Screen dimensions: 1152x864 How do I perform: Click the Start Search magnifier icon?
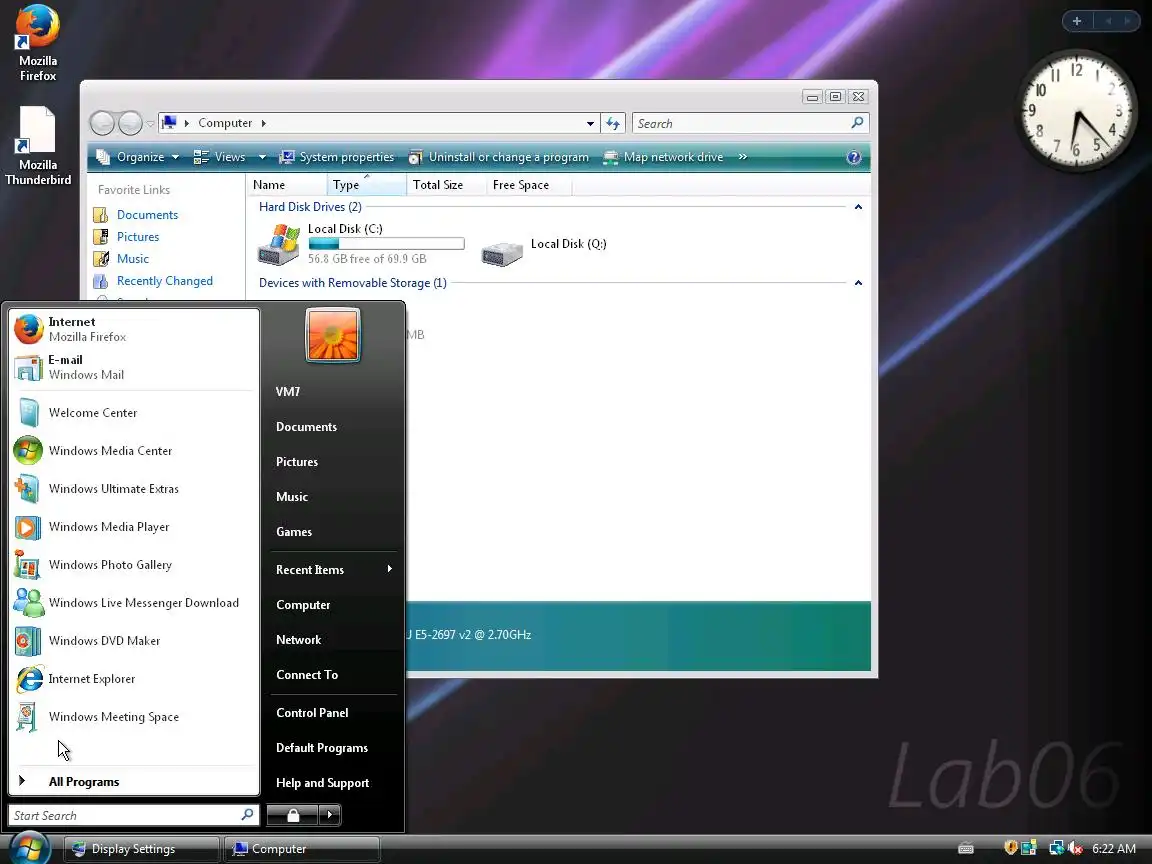(248, 815)
